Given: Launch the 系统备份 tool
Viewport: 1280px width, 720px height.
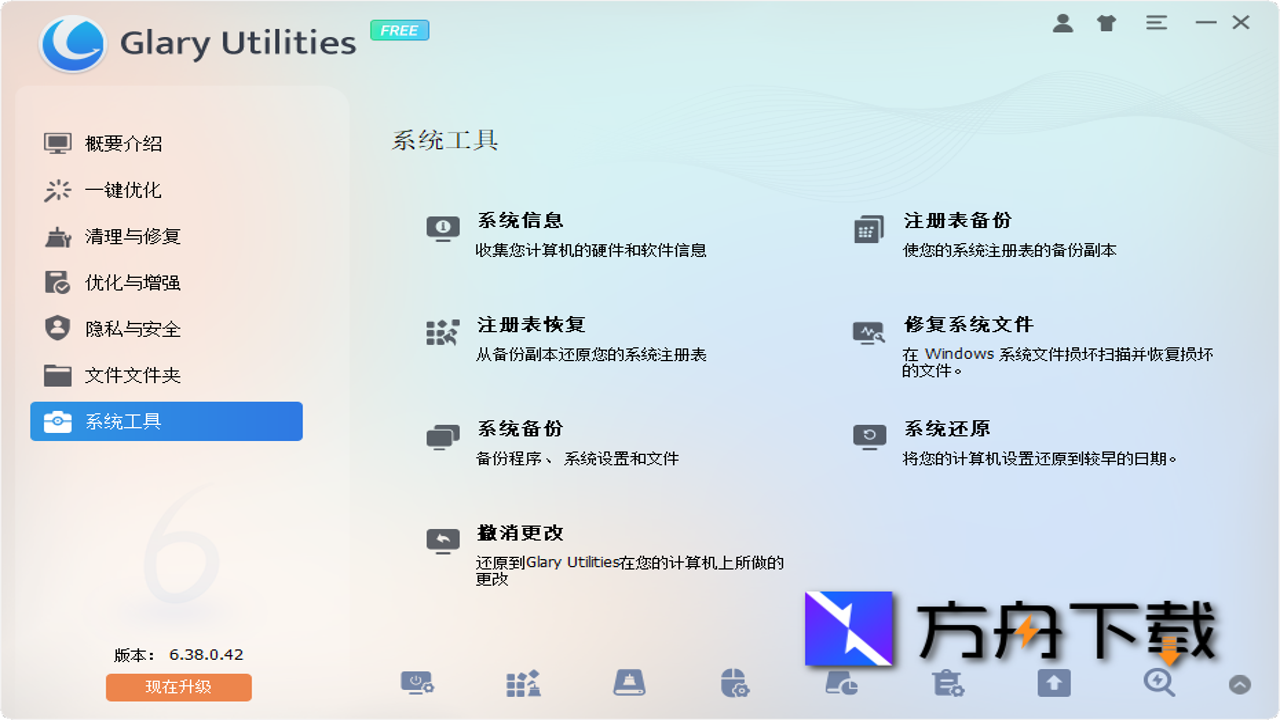Looking at the screenshot, I should coord(553,443).
